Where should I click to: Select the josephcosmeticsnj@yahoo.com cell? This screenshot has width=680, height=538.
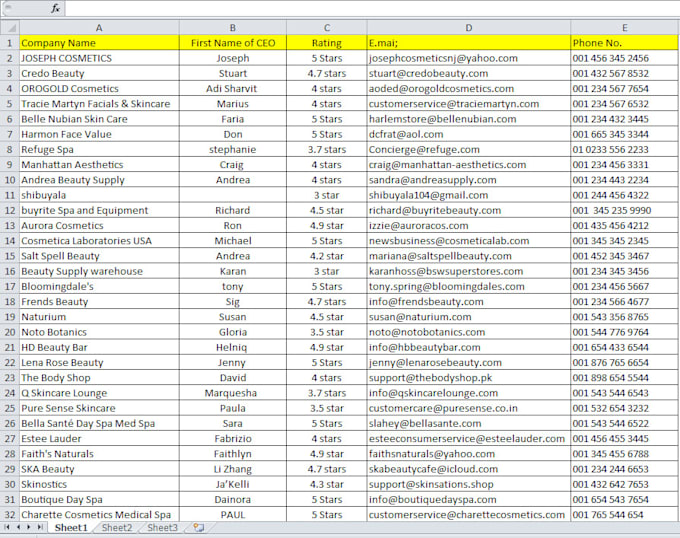(x=469, y=58)
